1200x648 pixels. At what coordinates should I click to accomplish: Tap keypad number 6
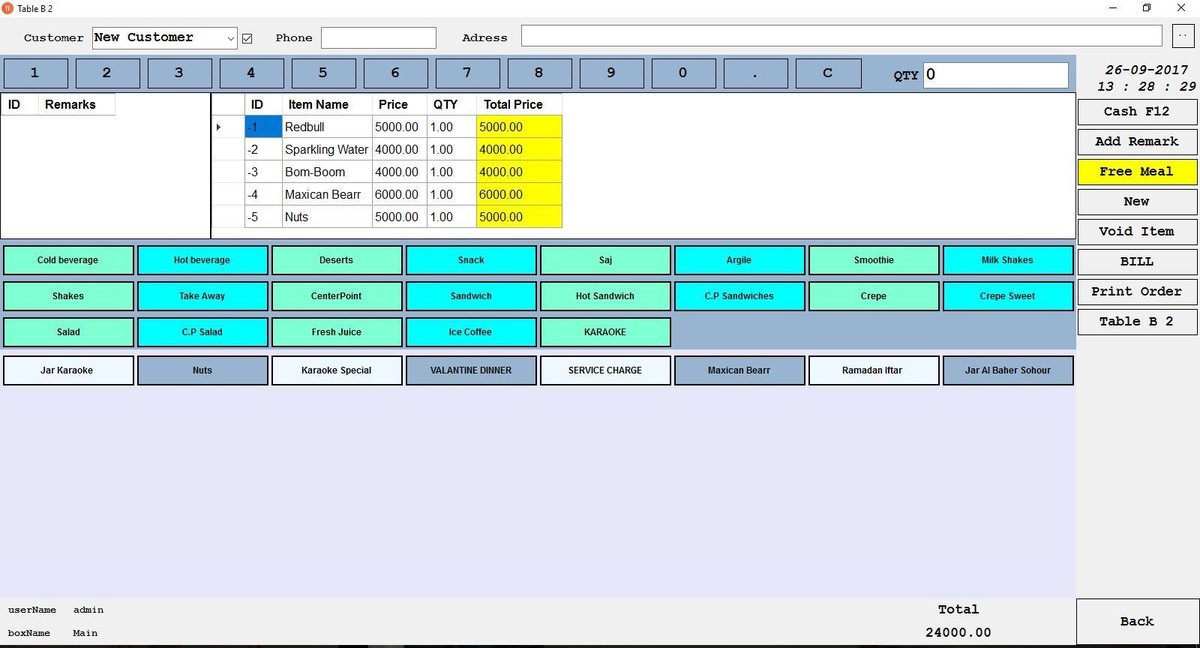[395, 73]
